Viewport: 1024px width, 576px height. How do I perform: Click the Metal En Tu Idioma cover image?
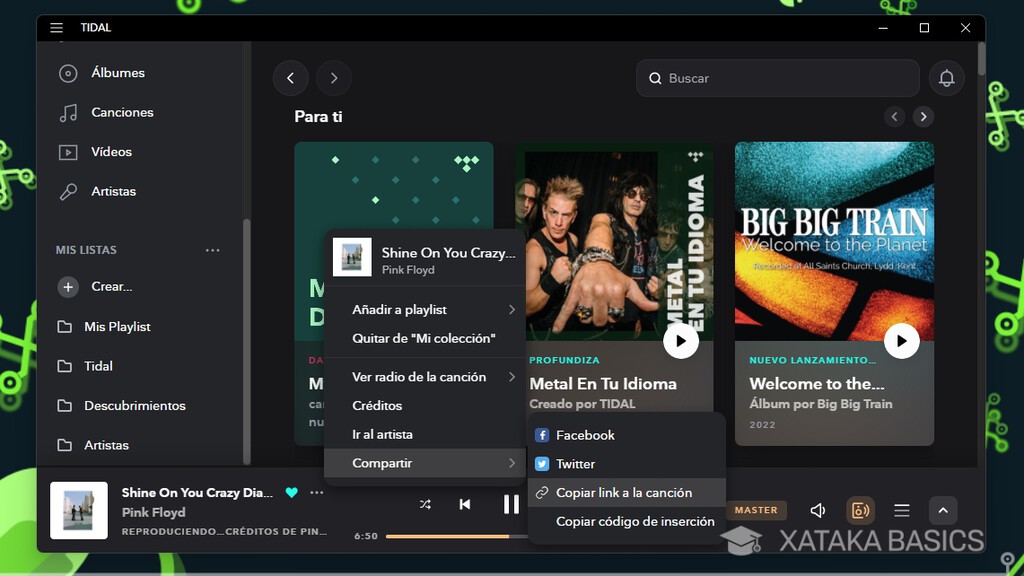614,242
